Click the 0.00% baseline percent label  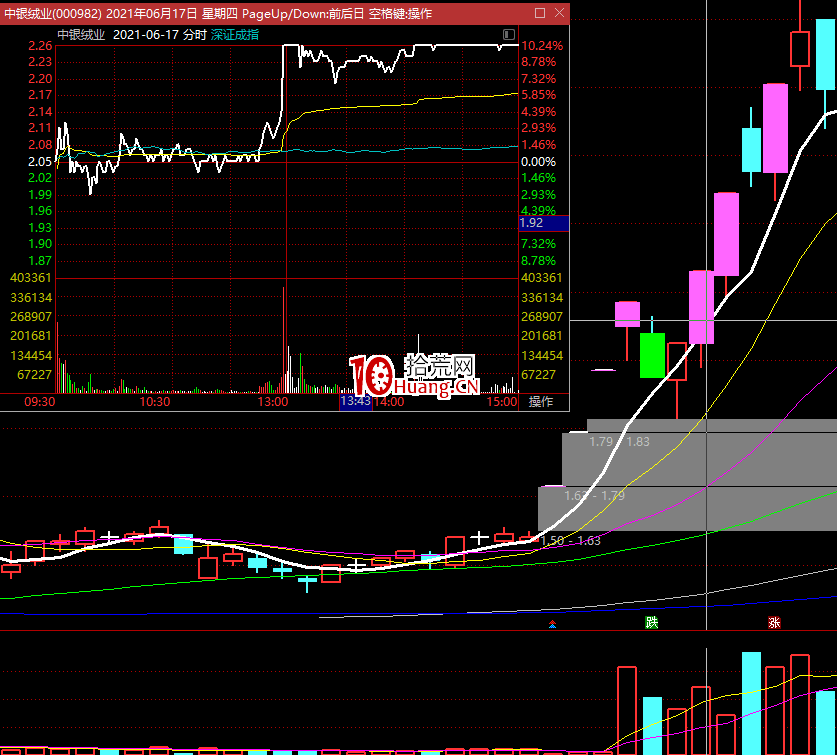pyautogui.click(x=538, y=161)
